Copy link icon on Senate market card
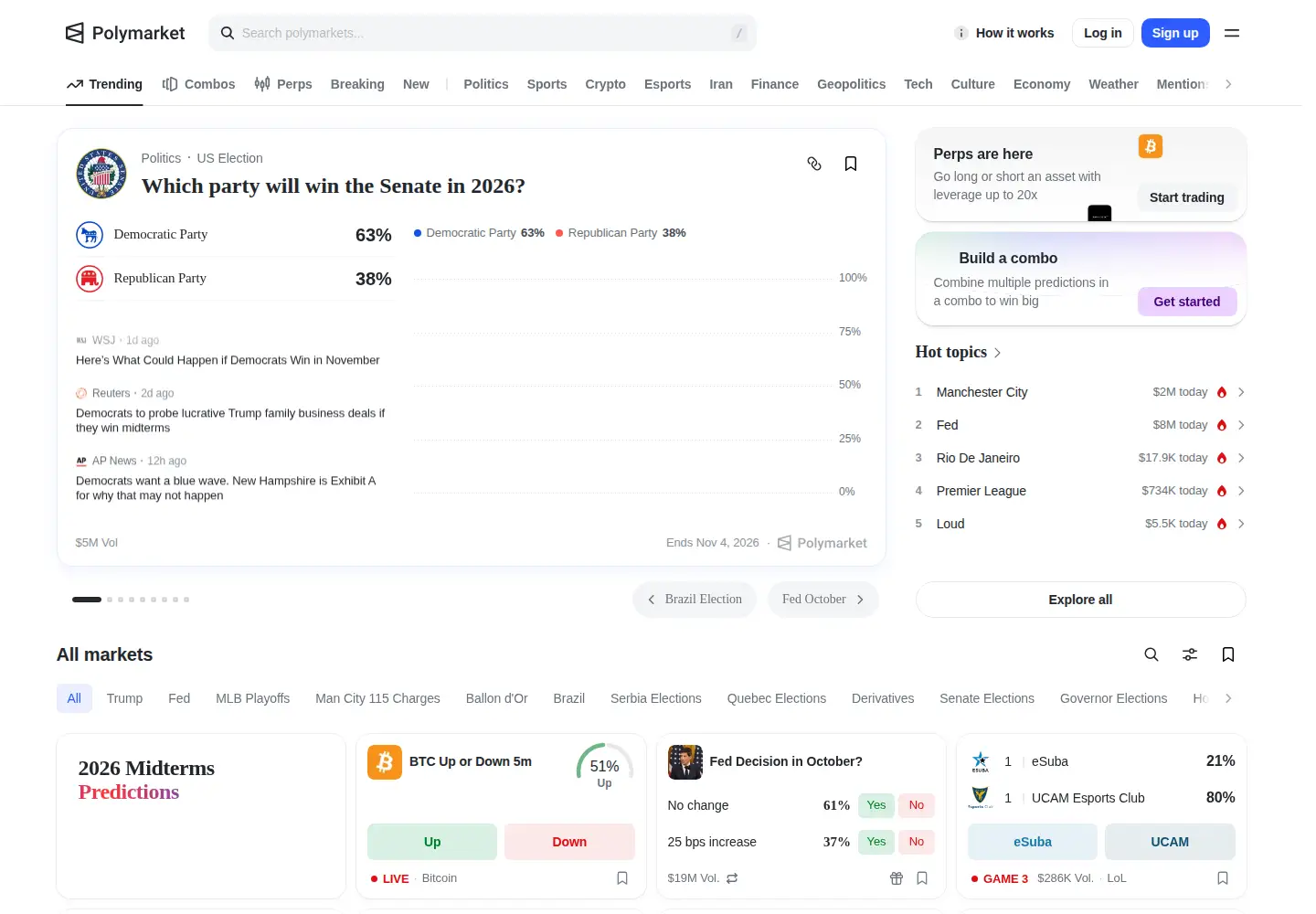 pos(814,164)
